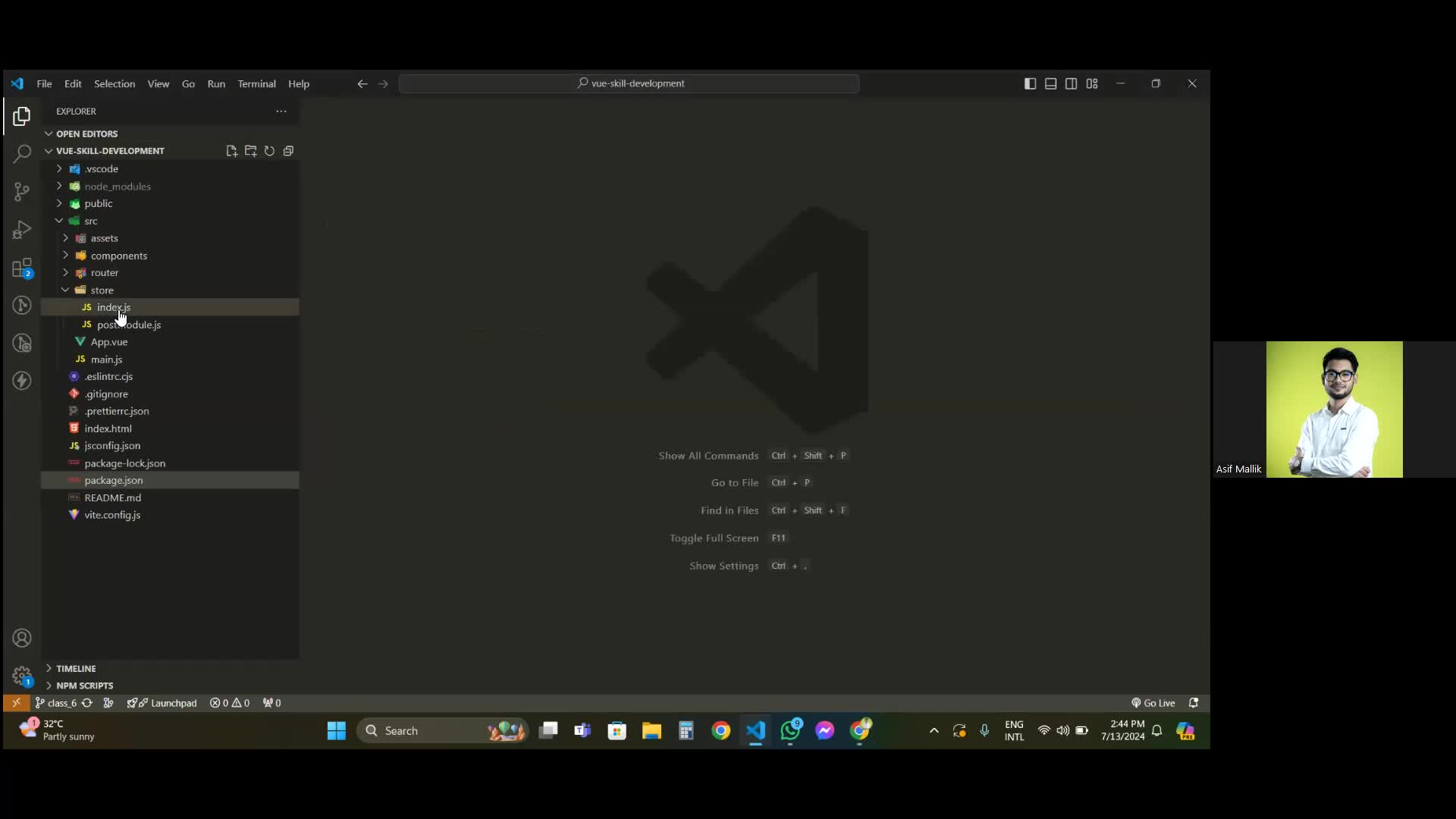Open index.js in store folder
Image resolution: width=1456 pixels, height=819 pixels.
tap(170, 307)
